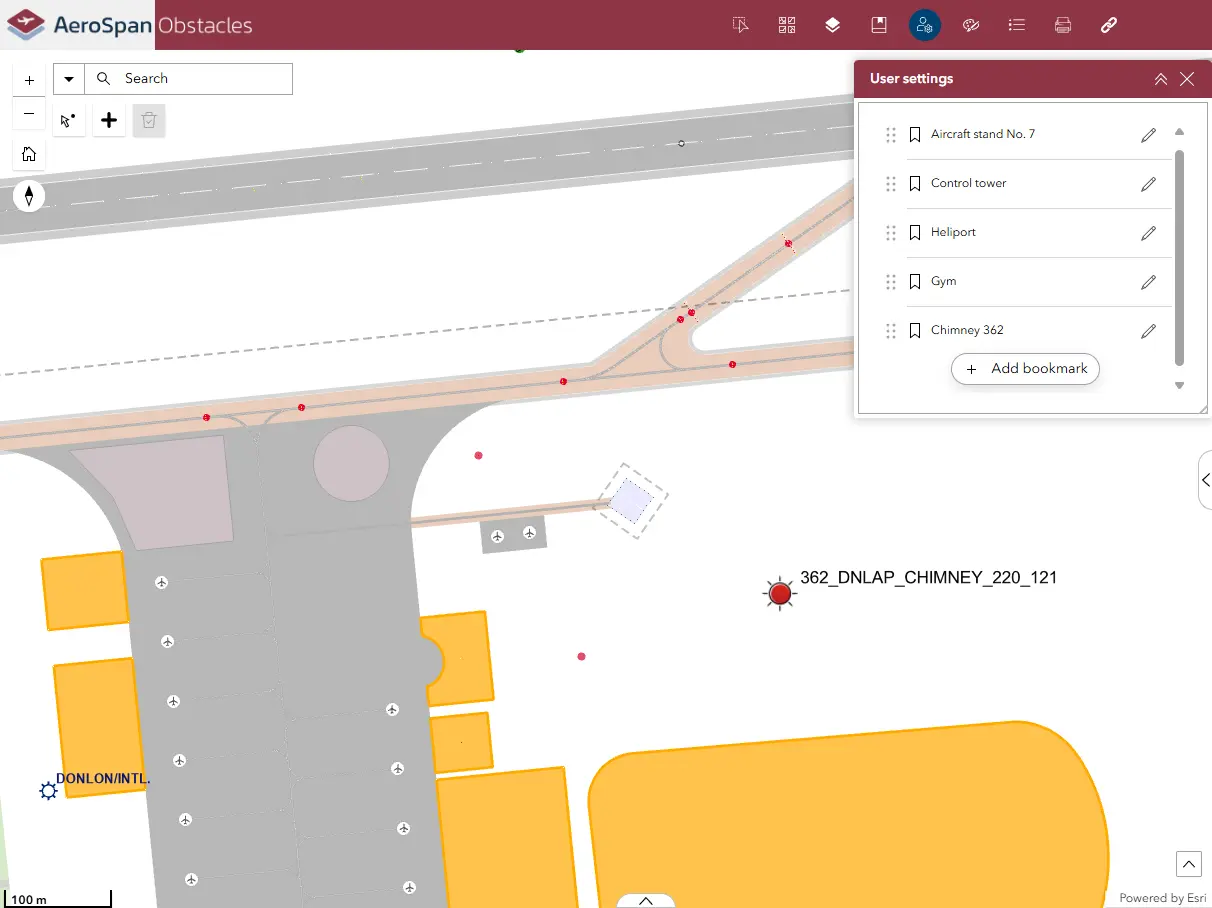The width and height of the screenshot is (1212, 908).
Task: Open the selection tool in header
Action: (x=741, y=25)
